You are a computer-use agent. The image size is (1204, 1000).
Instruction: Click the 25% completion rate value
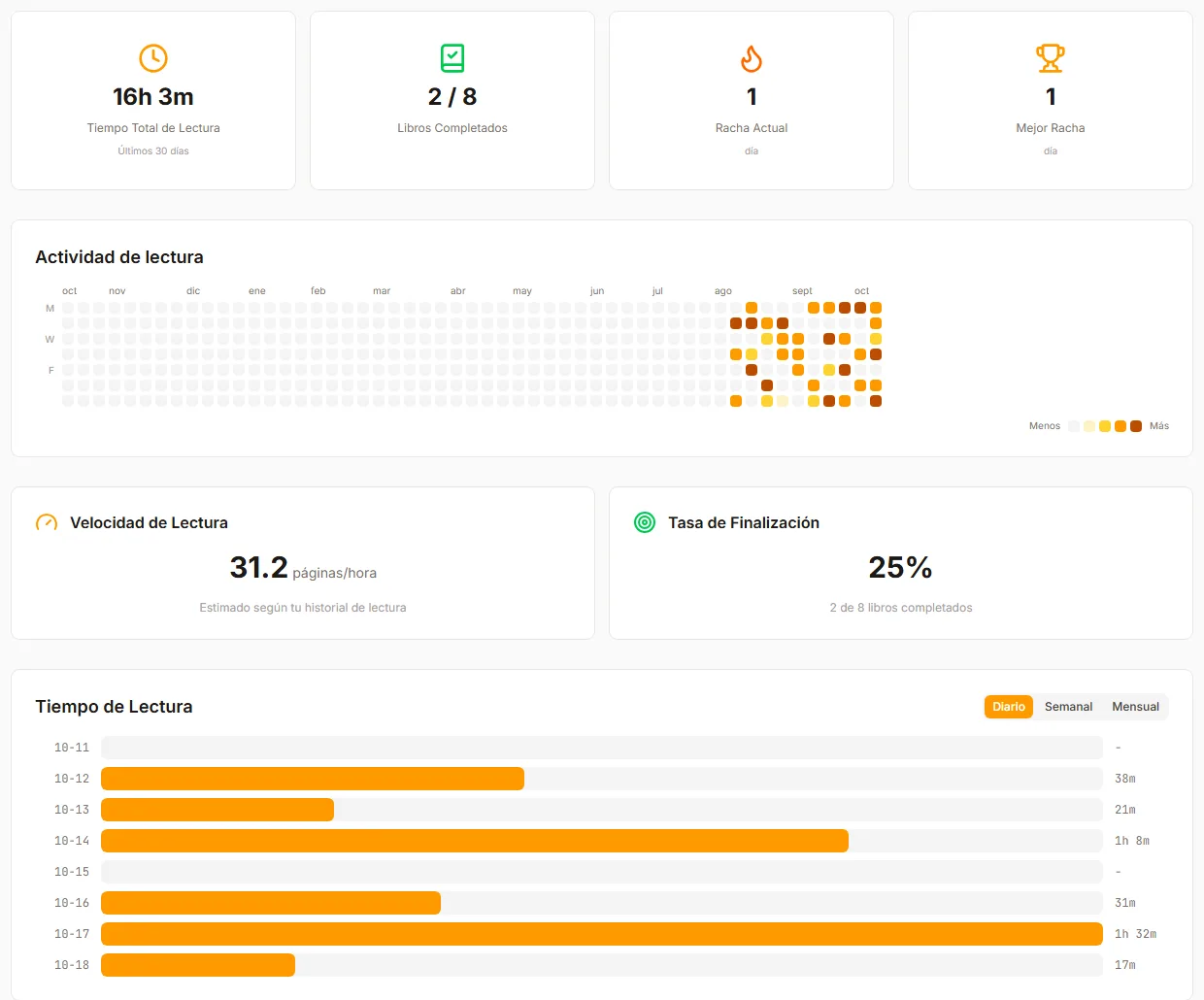tap(901, 568)
